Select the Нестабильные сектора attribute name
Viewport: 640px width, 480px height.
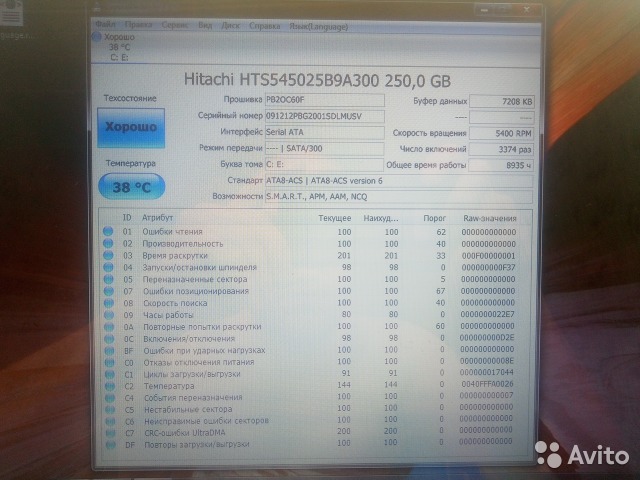(x=188, y=409)
